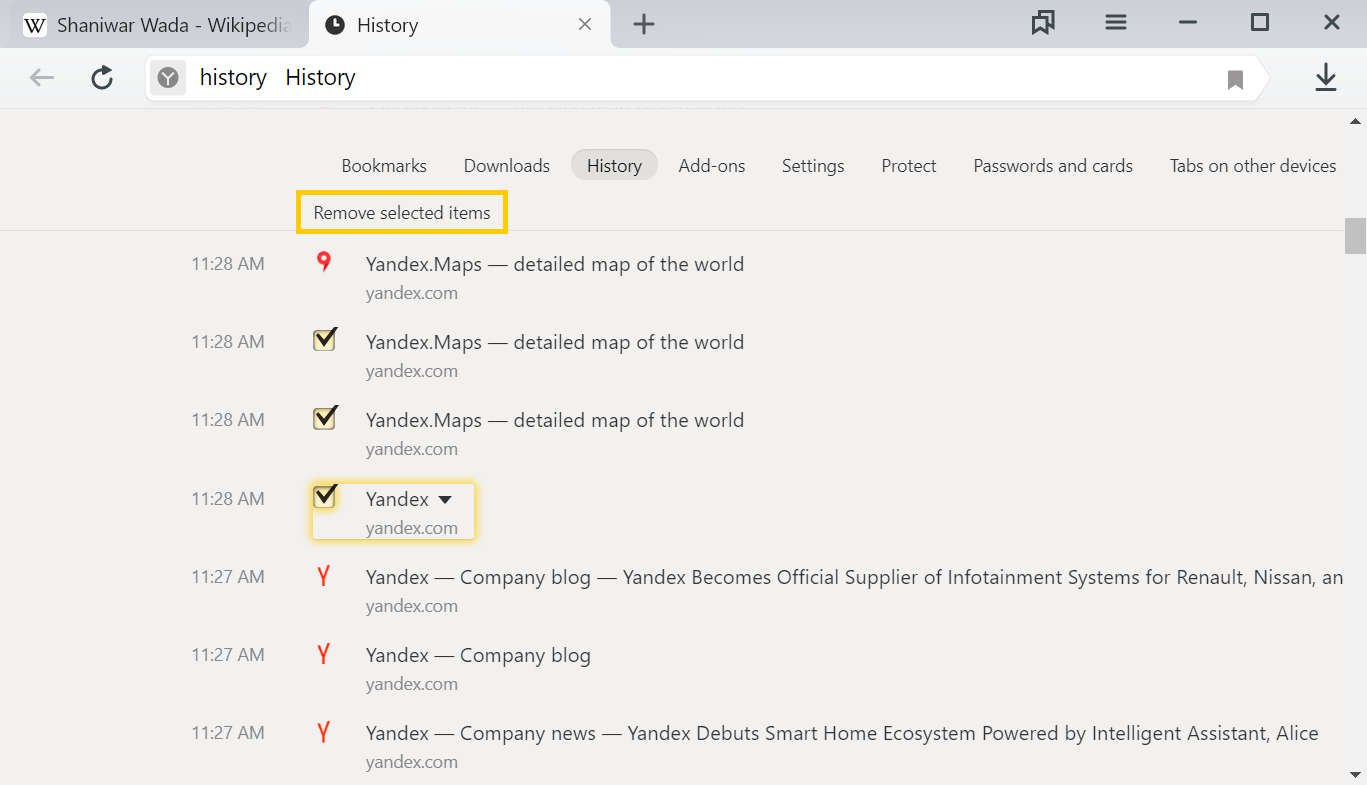Open a new tab with the plus button
1367x785 pixels.
(x=644, y=24)
